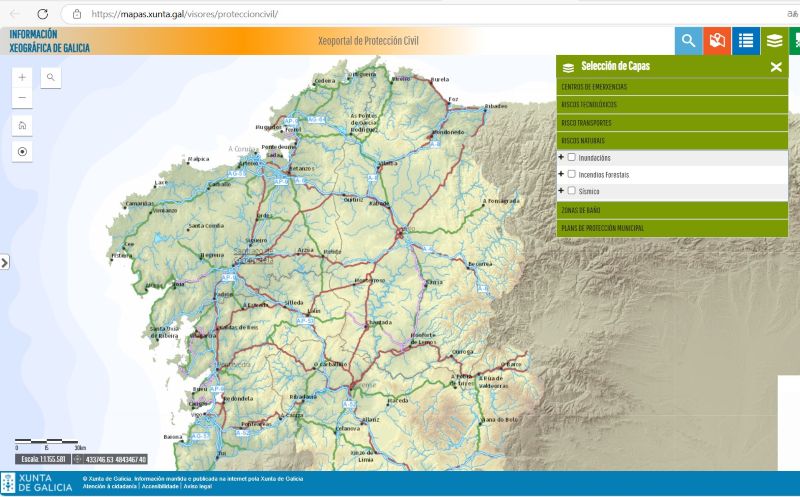Click the blue search tool in header
The image size is (800, 497).
pos(688,41)
